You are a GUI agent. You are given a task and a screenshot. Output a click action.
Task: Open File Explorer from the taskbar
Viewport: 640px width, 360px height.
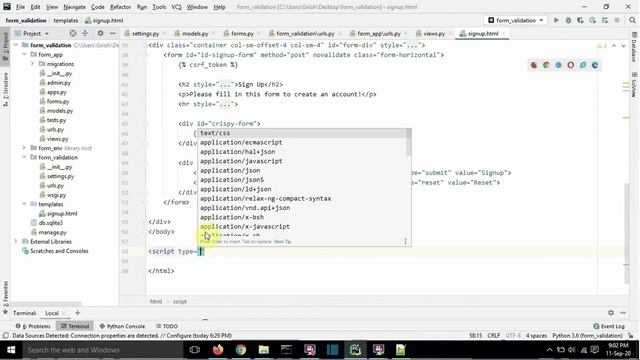pos(264,350)
